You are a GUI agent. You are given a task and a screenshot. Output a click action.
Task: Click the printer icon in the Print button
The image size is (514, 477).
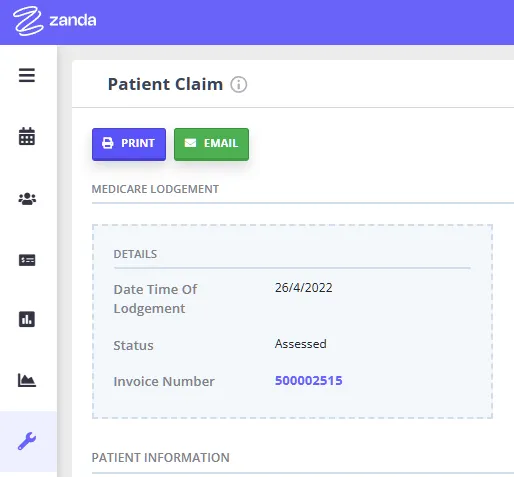107,143
